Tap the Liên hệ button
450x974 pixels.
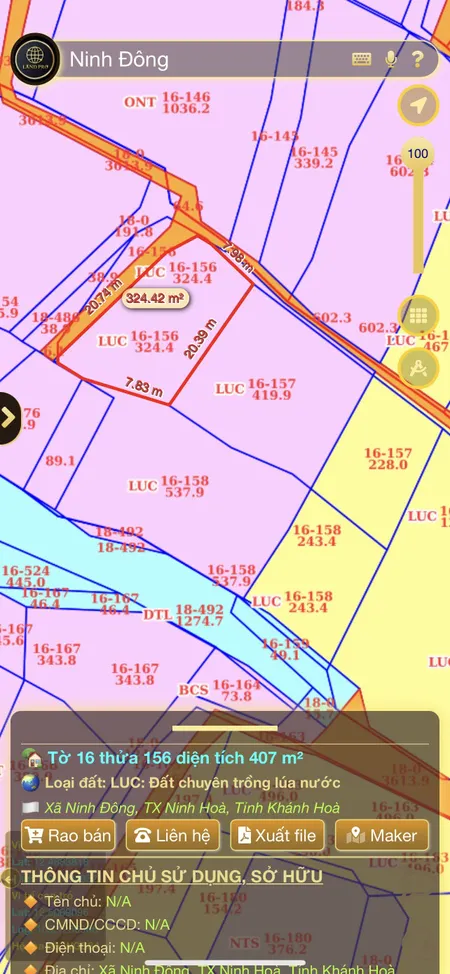[x=173, y=835]
